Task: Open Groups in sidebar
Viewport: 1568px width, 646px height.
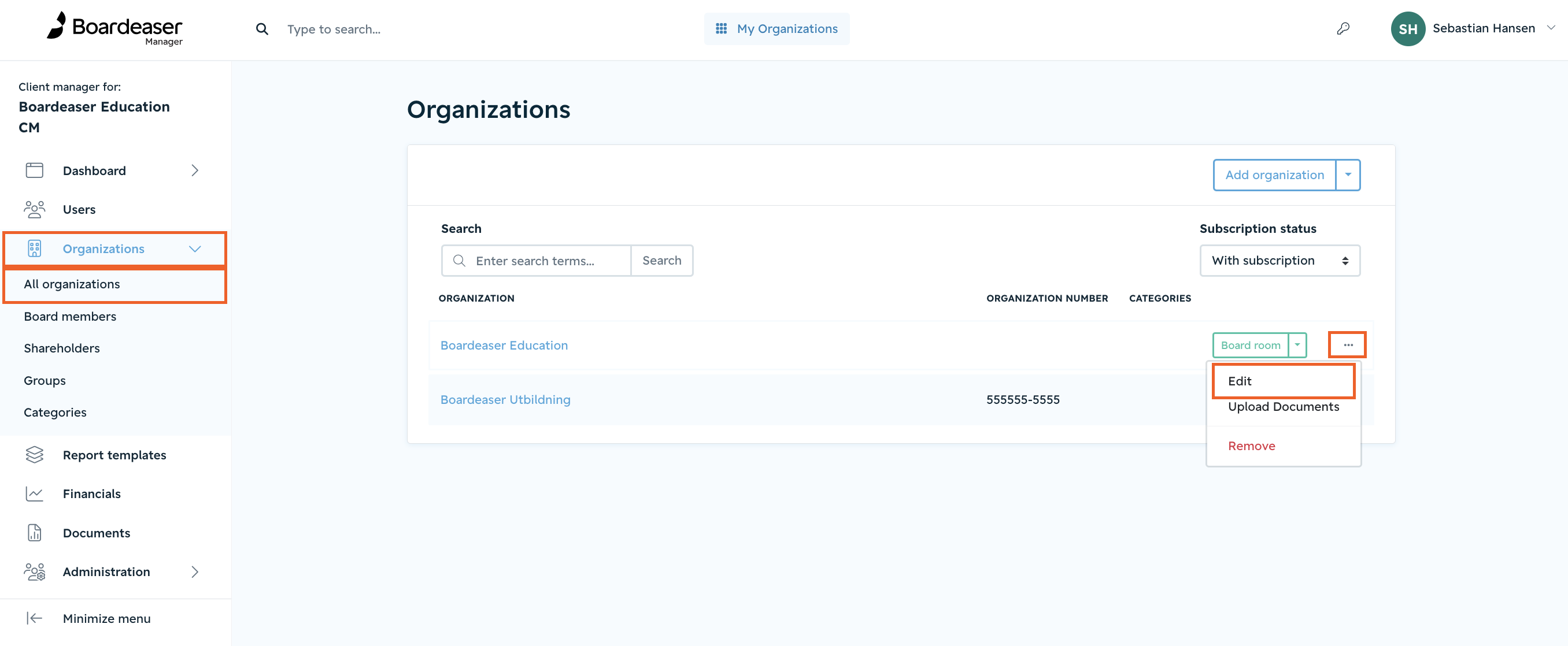Action: tap(45, 381)
